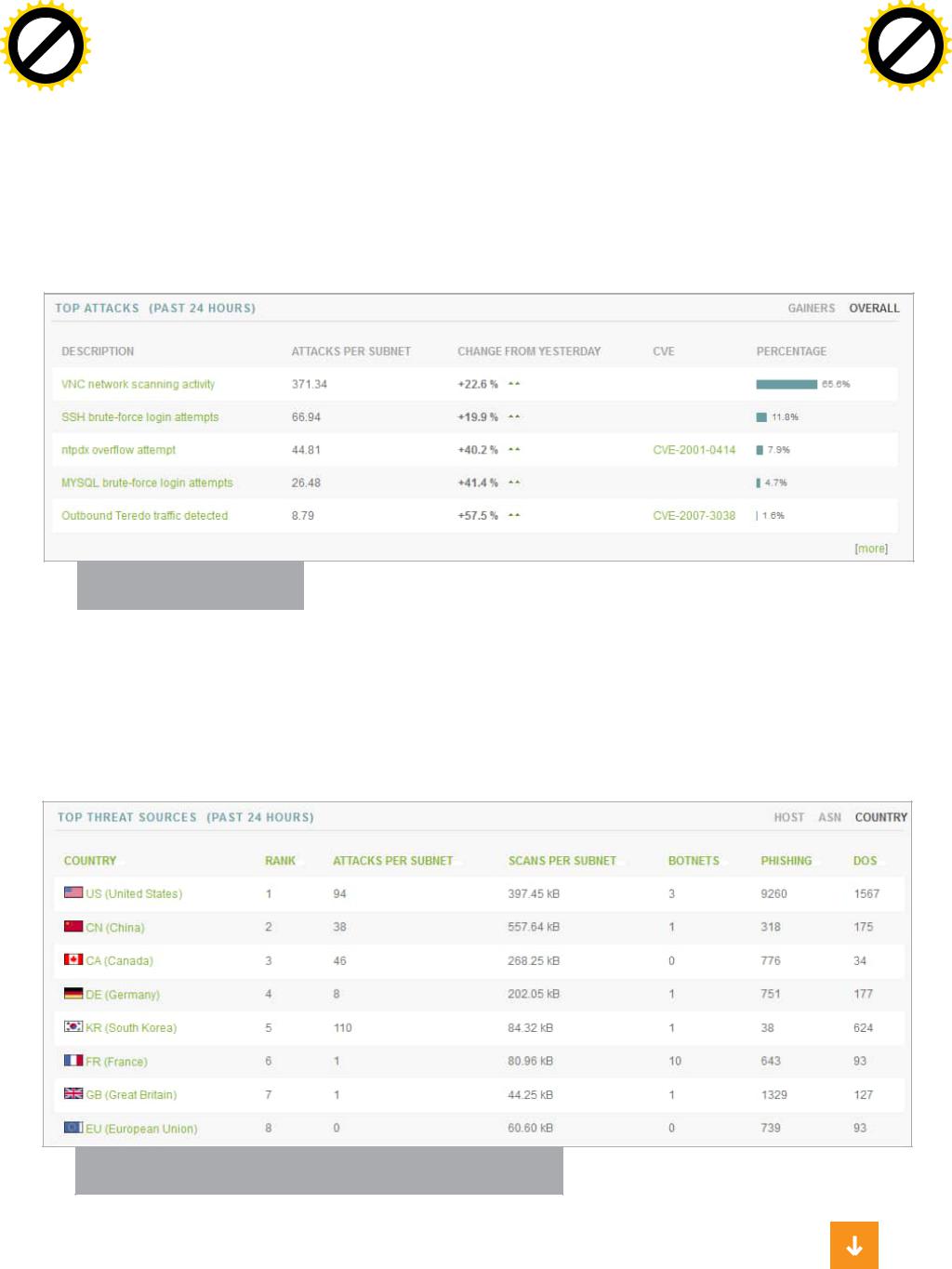Image resolution: width=952 pixels, height=1269 pixels.
Task: Click the Change From Yesterday header
Action: coord(529,351)
